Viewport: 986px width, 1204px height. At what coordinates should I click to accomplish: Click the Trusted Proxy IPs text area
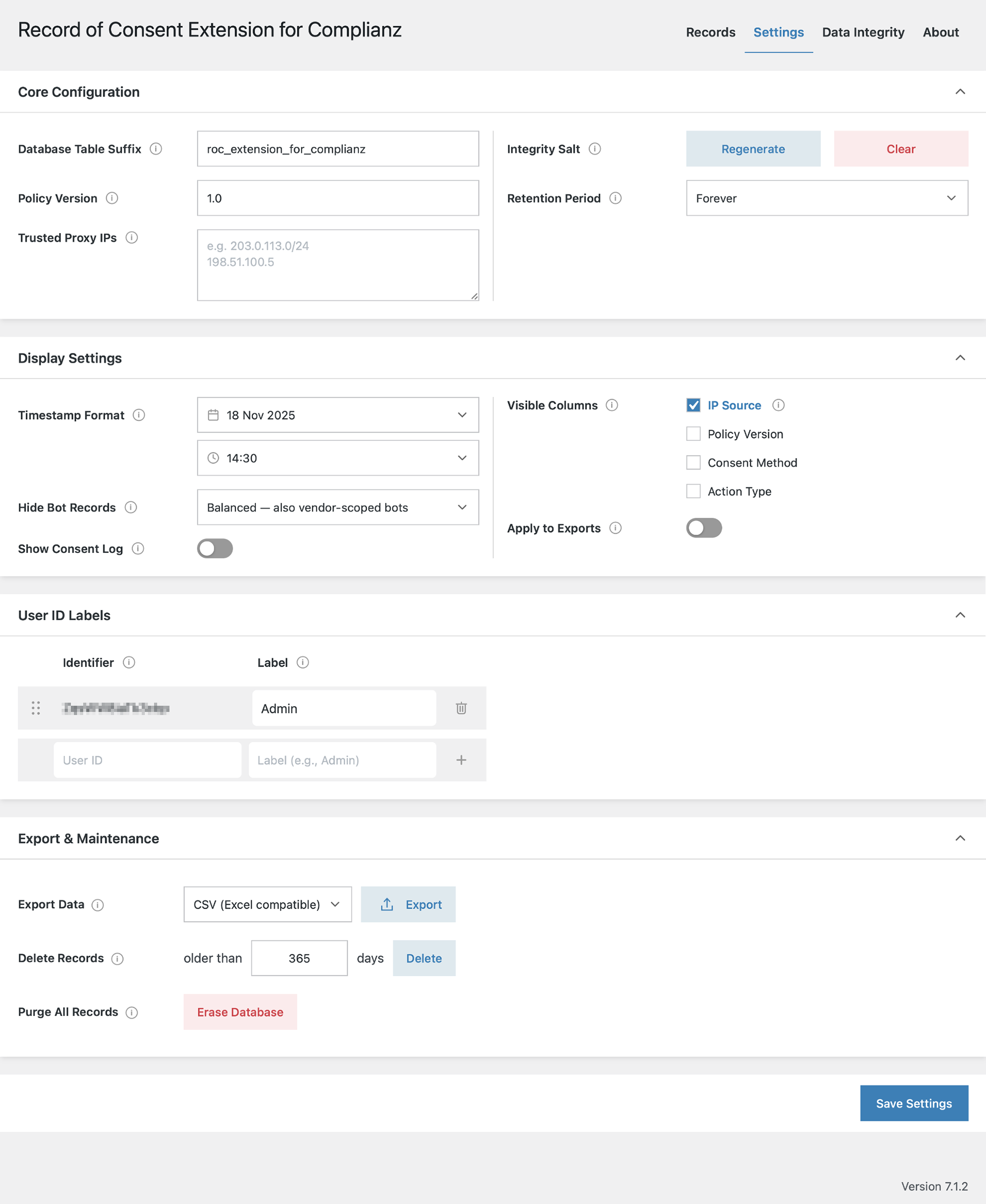coord(338,265)
